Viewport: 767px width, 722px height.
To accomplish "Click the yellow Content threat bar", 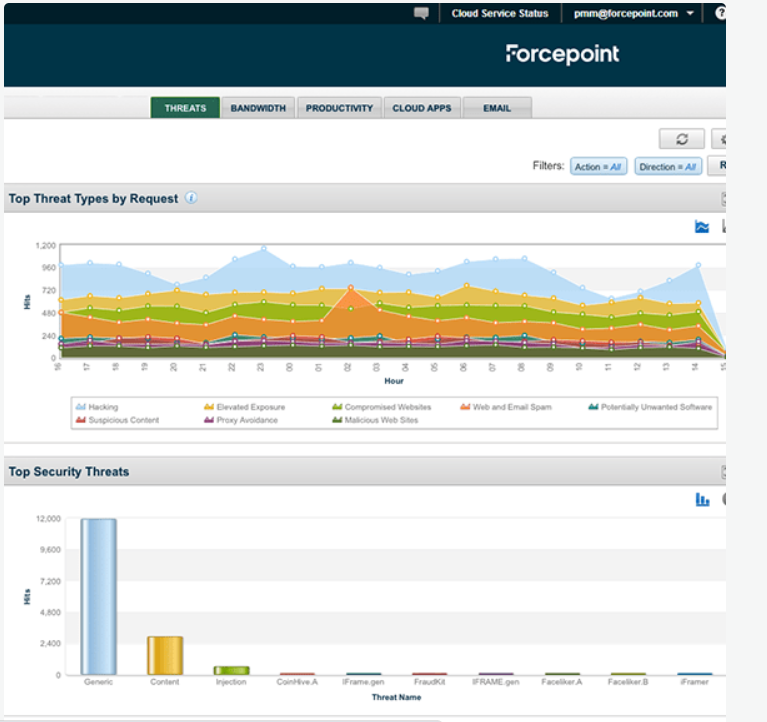I will [165, 655].
